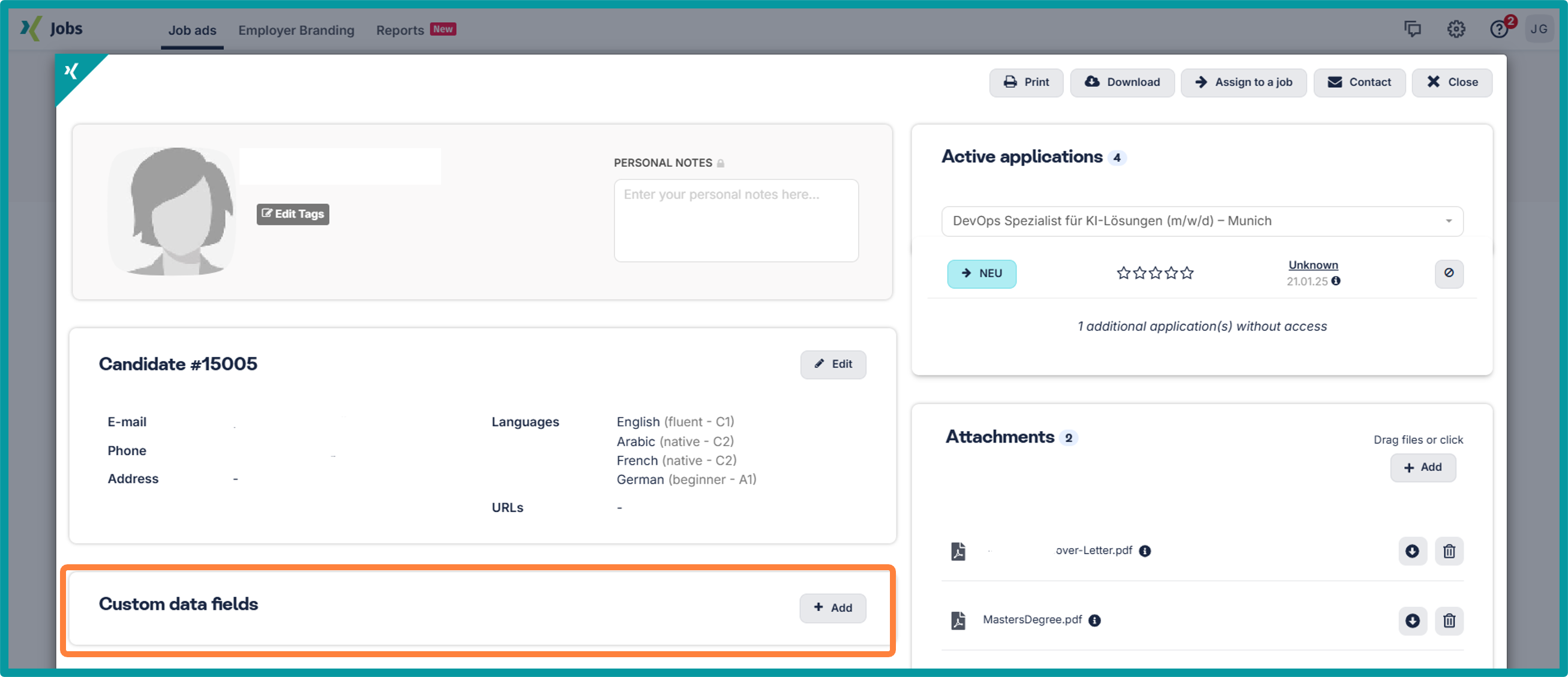Open the DevOps Spezialist application dropdown

tap(1448, 221)
